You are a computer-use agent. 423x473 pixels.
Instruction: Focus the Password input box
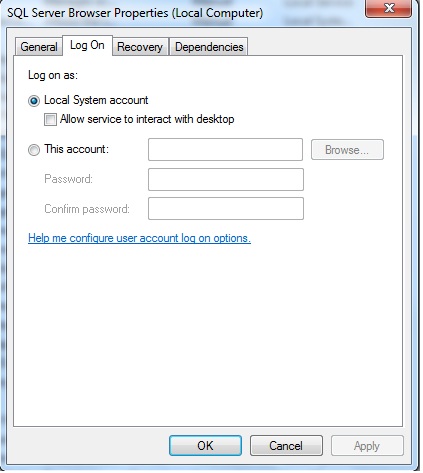(x=226, y=179)
